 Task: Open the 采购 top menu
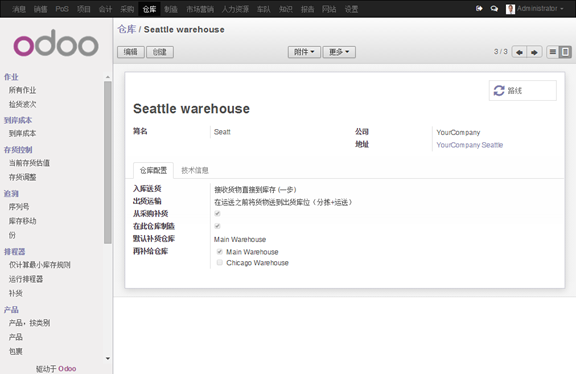127,9
